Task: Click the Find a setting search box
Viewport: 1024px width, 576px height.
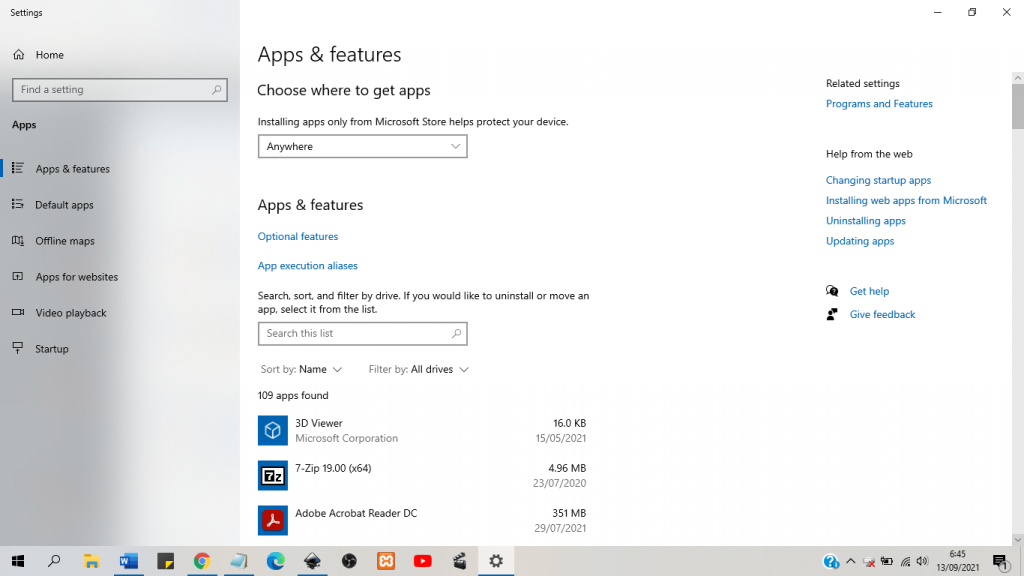Action: click(120, 89)
